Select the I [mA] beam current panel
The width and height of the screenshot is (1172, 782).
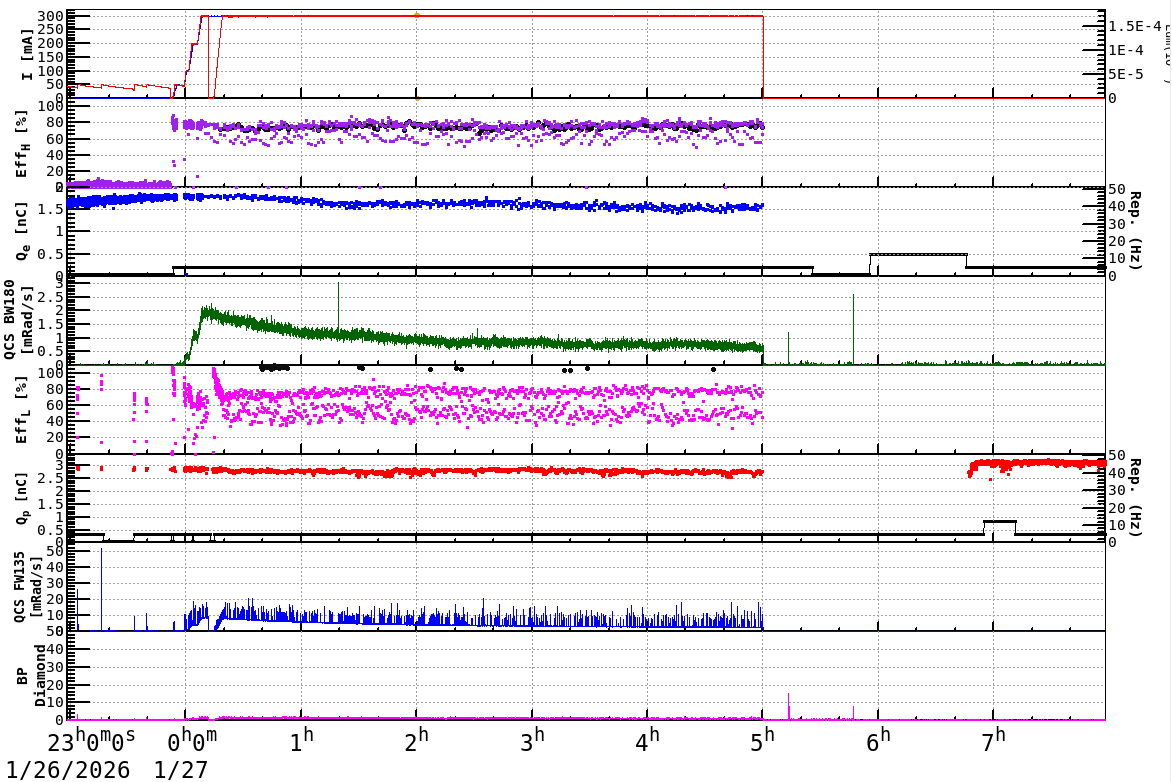pyautogui.click(x=25, y=50)
